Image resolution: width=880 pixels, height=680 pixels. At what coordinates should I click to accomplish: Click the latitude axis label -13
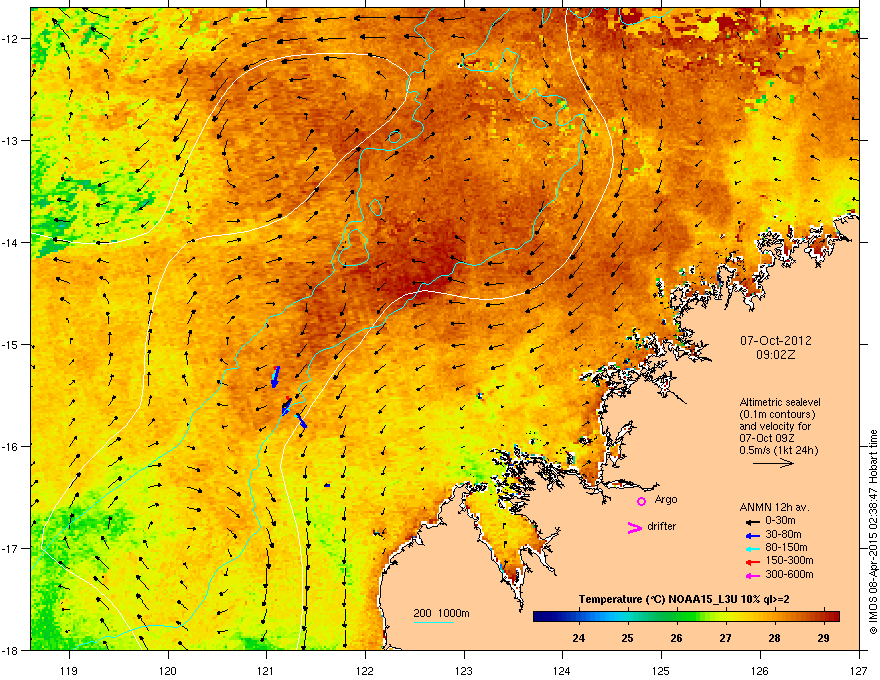[10, 141]
